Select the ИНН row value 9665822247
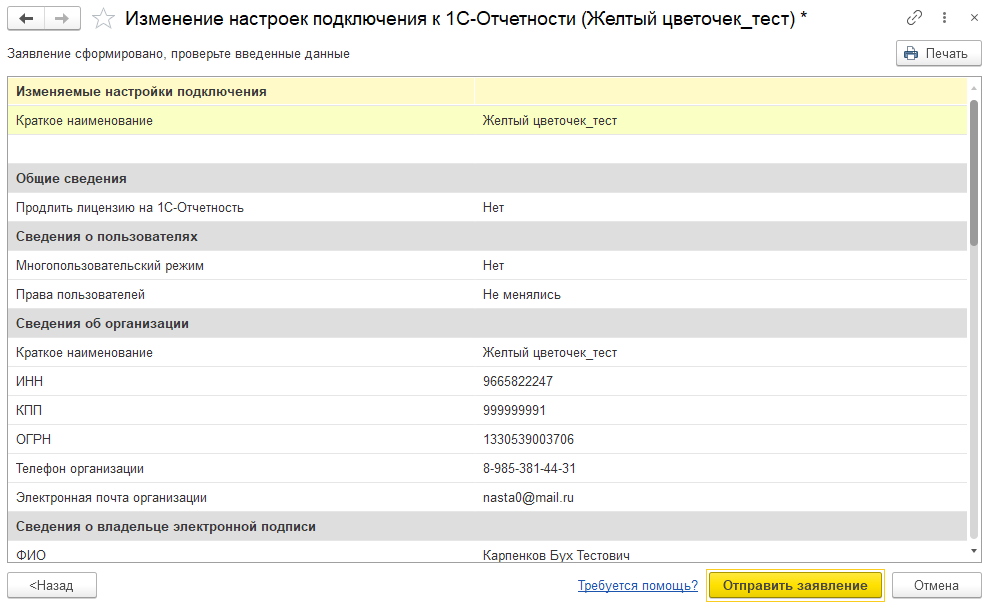The image size is (996, 609). pyautogui.click(x=517, y=381)
